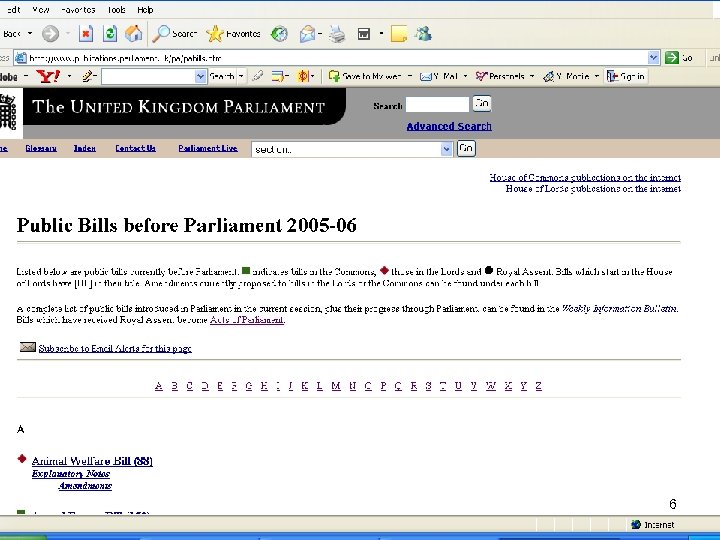Click the Mail envelope toolbar icon

coord(307,34)
